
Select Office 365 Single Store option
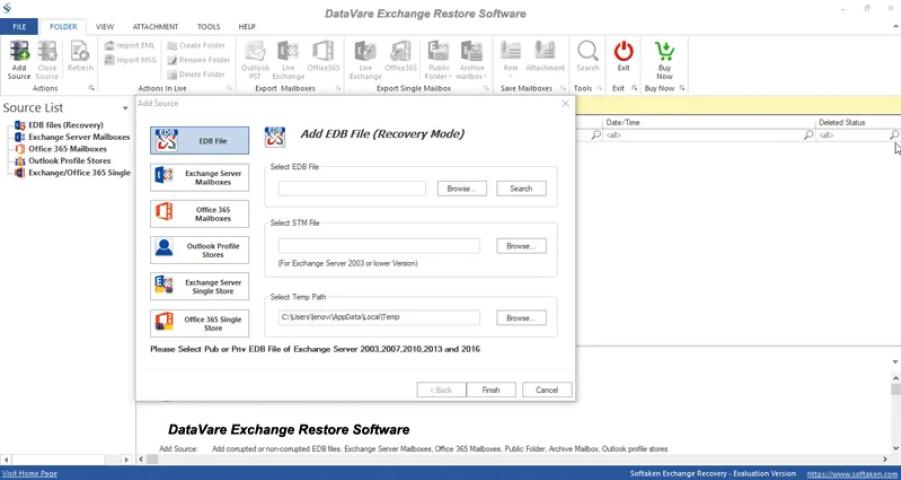(x=200, y=323)
